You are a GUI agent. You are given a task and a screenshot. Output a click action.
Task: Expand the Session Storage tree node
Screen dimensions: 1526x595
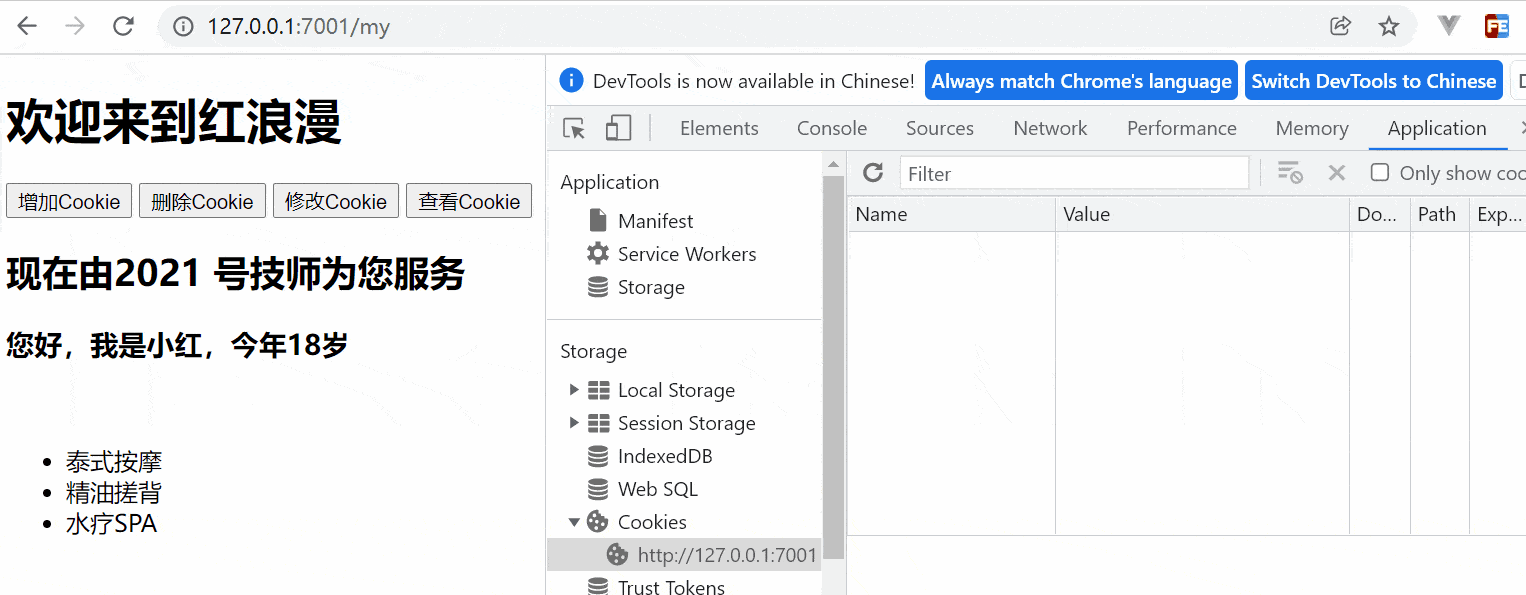coord(574,422)
